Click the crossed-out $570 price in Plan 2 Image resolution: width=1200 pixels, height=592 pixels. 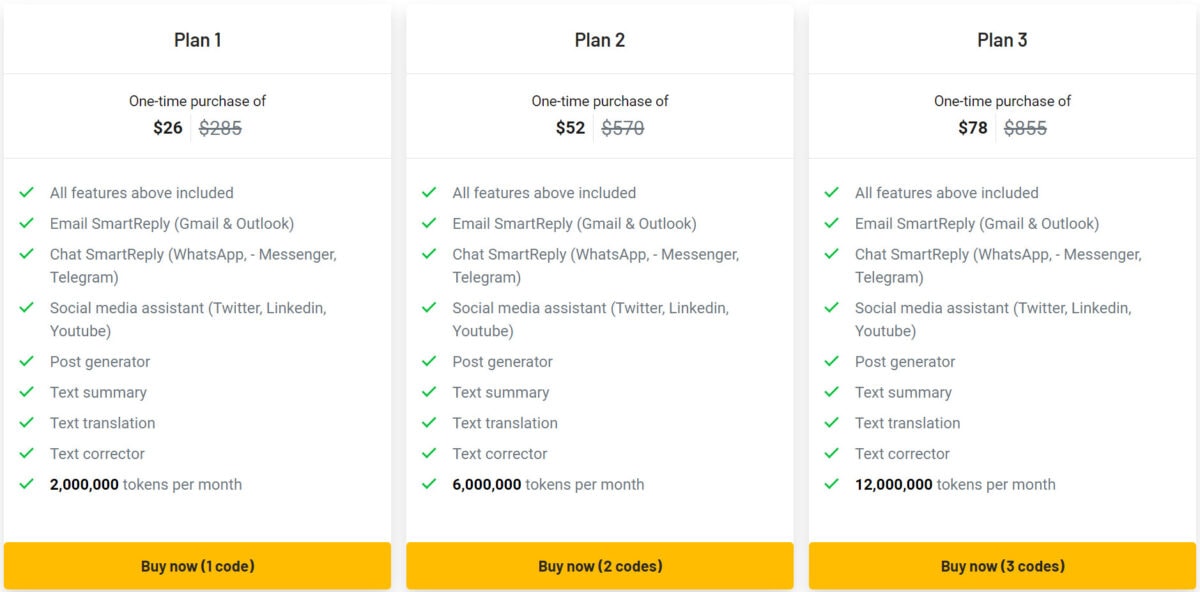[623, 128]
